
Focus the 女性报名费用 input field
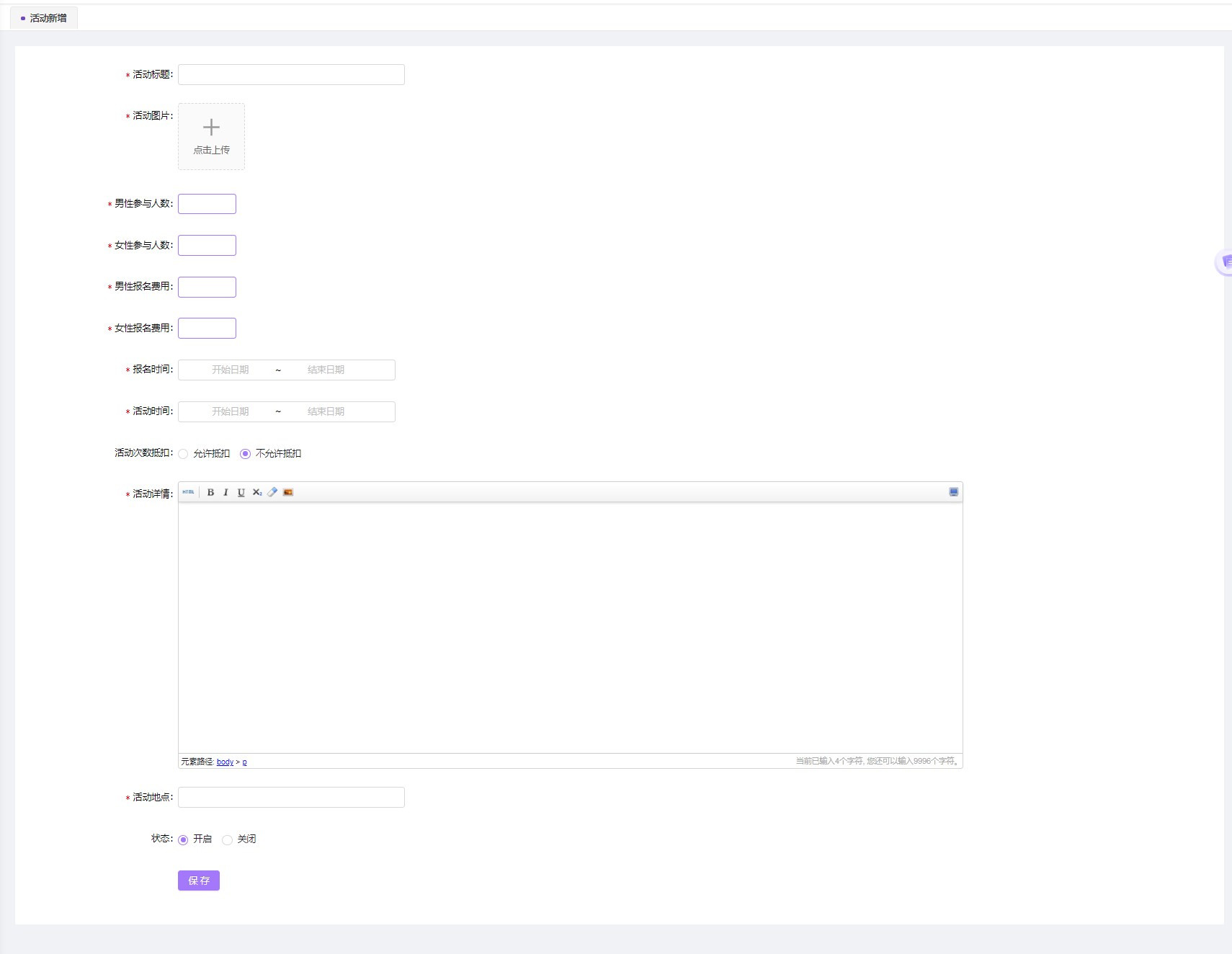point(207,328)
